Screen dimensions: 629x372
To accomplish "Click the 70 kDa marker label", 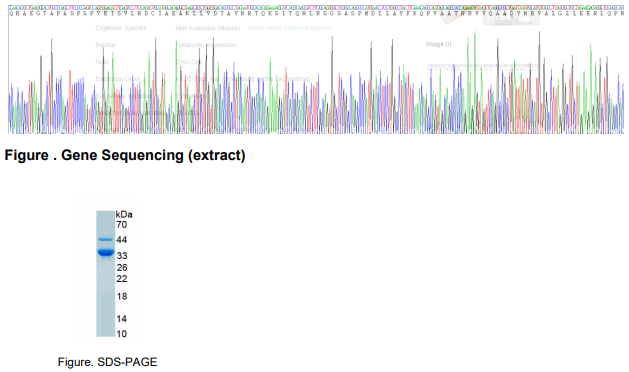I will pos(122,224).
